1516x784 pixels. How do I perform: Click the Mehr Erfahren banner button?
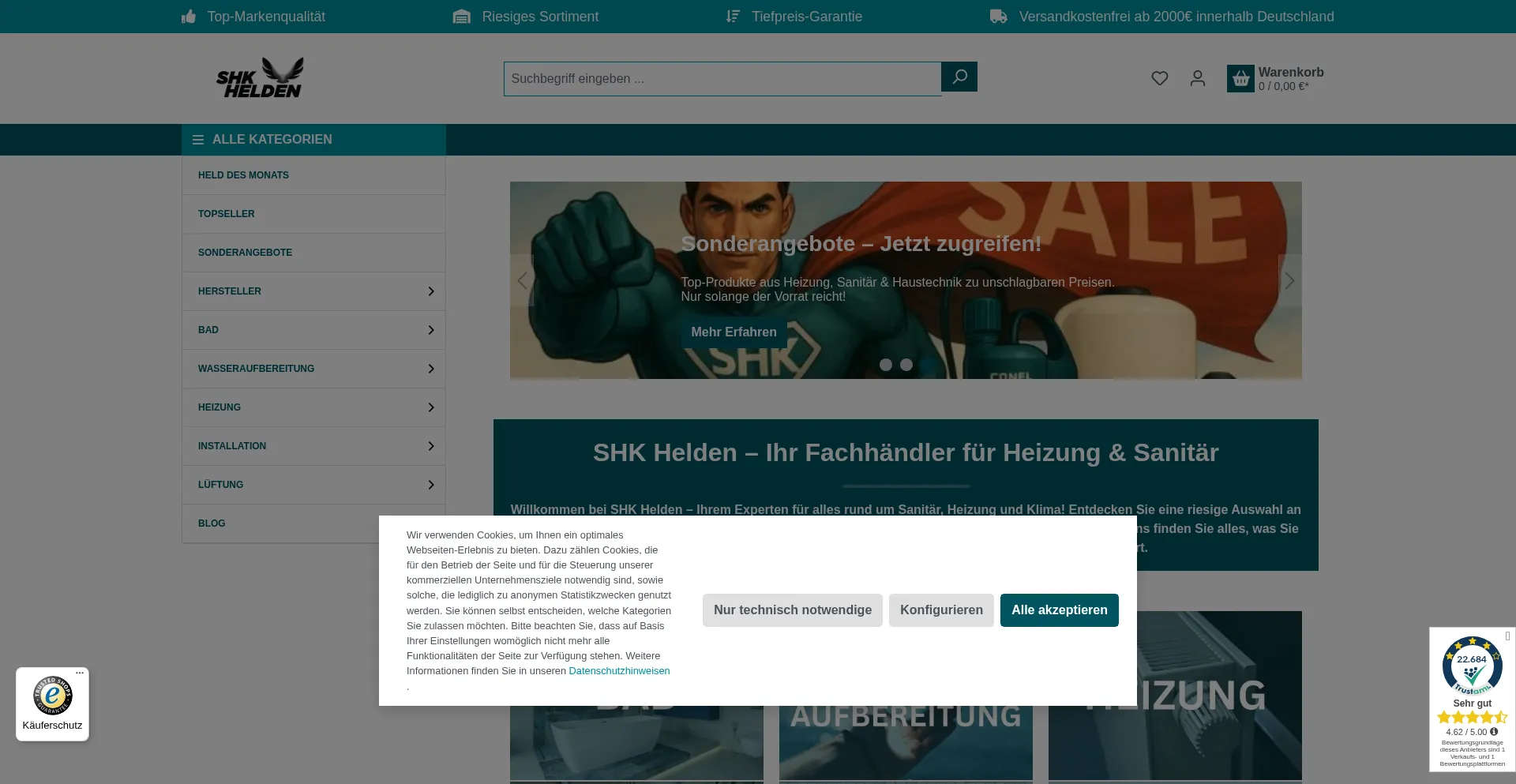click(x=734, y=332)
